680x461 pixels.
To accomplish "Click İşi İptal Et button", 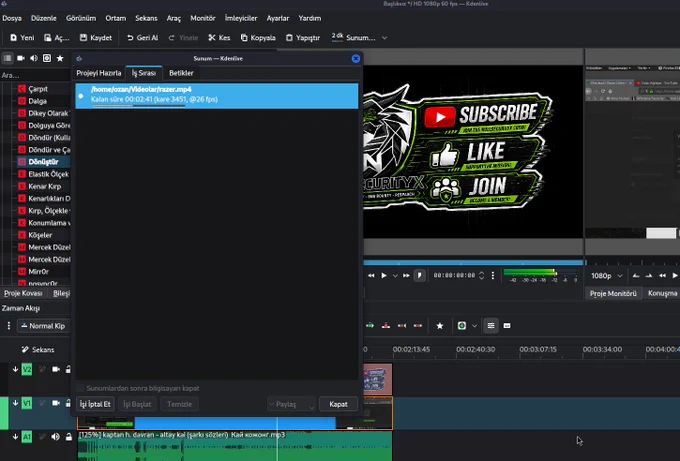I will click(95, 404).
